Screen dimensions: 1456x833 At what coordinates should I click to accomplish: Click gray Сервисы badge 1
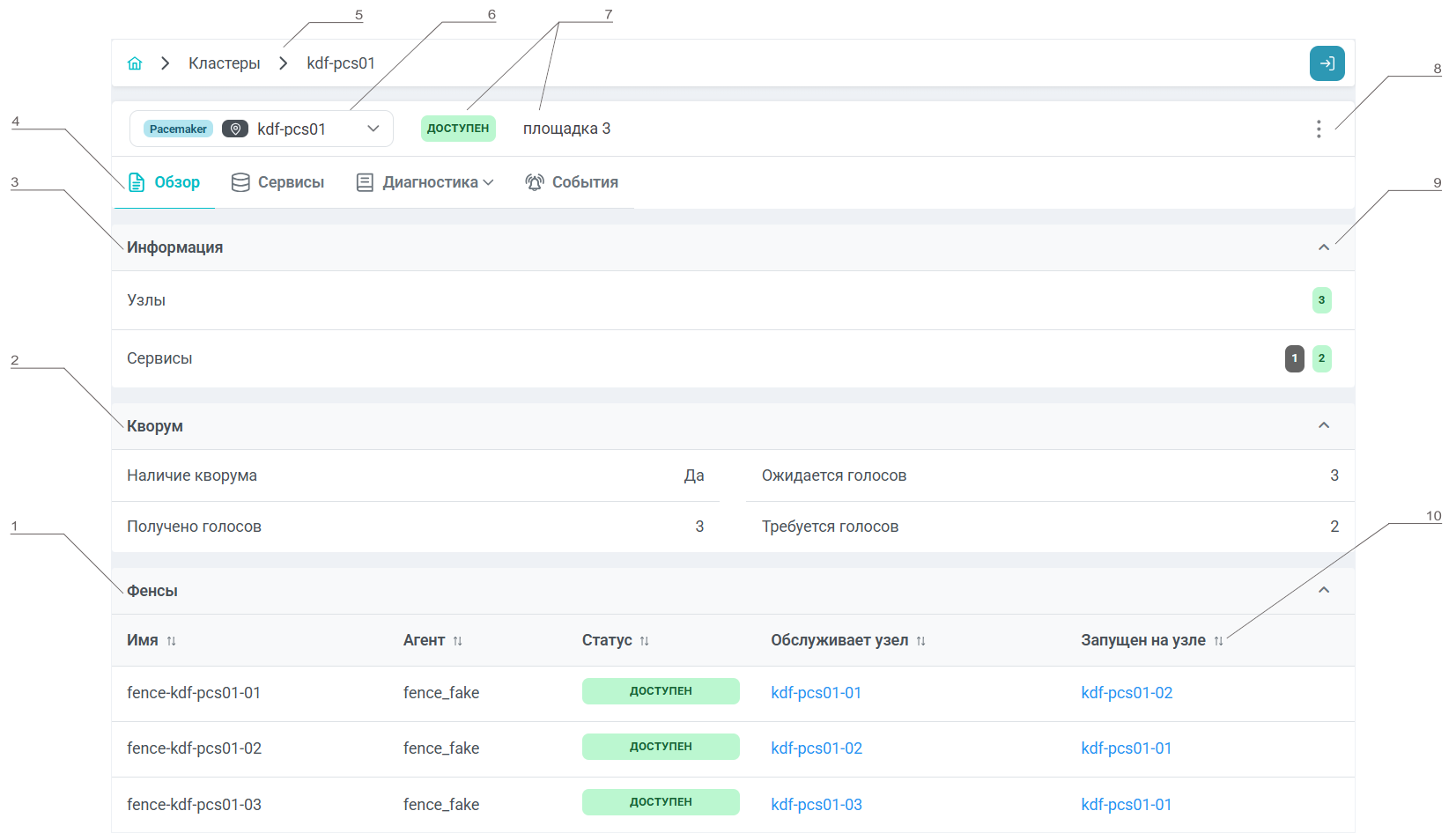pyautogui.click(x=1294, y=358)
